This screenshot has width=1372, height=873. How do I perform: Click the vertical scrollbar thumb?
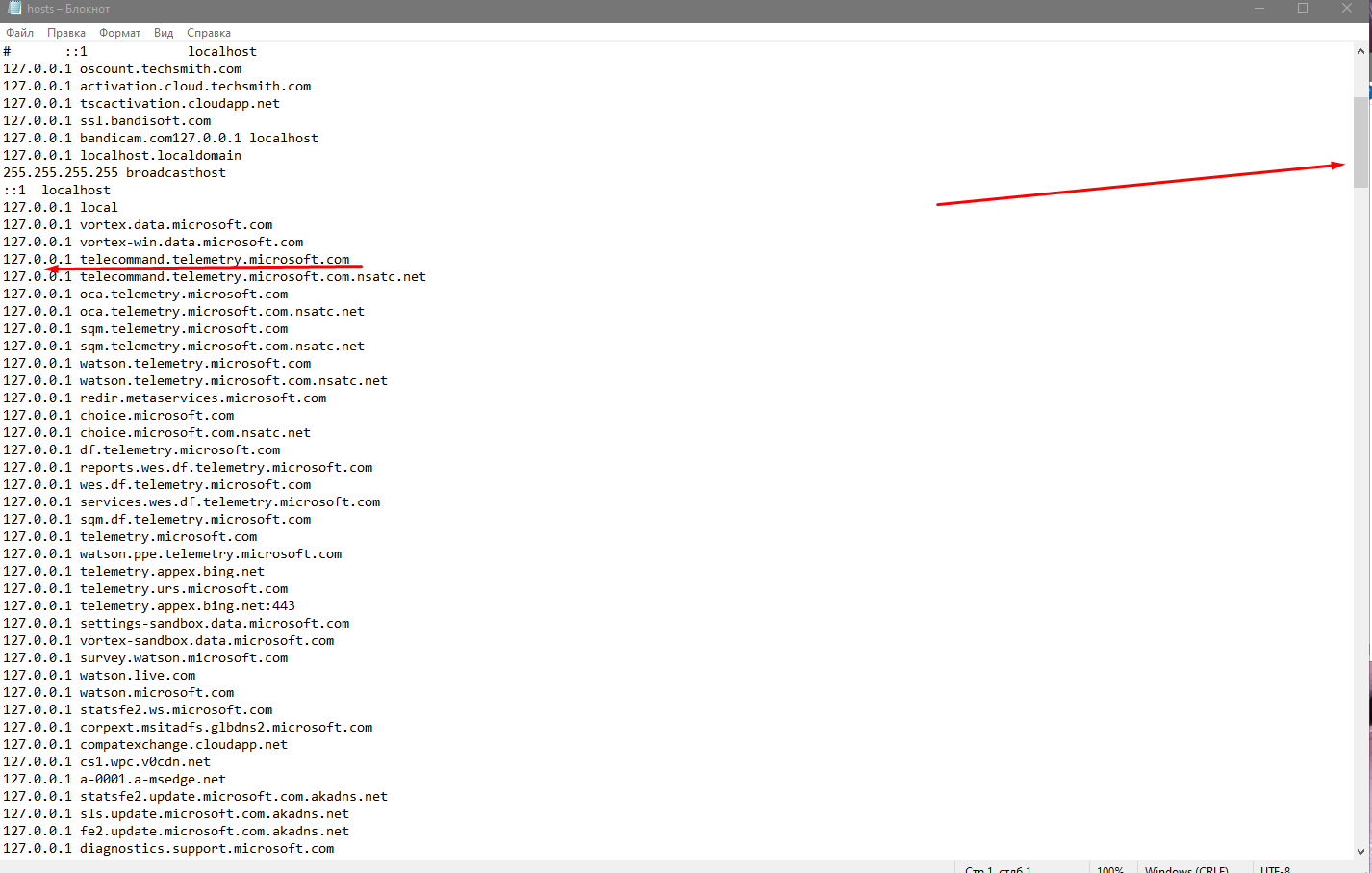point(1360,141)
